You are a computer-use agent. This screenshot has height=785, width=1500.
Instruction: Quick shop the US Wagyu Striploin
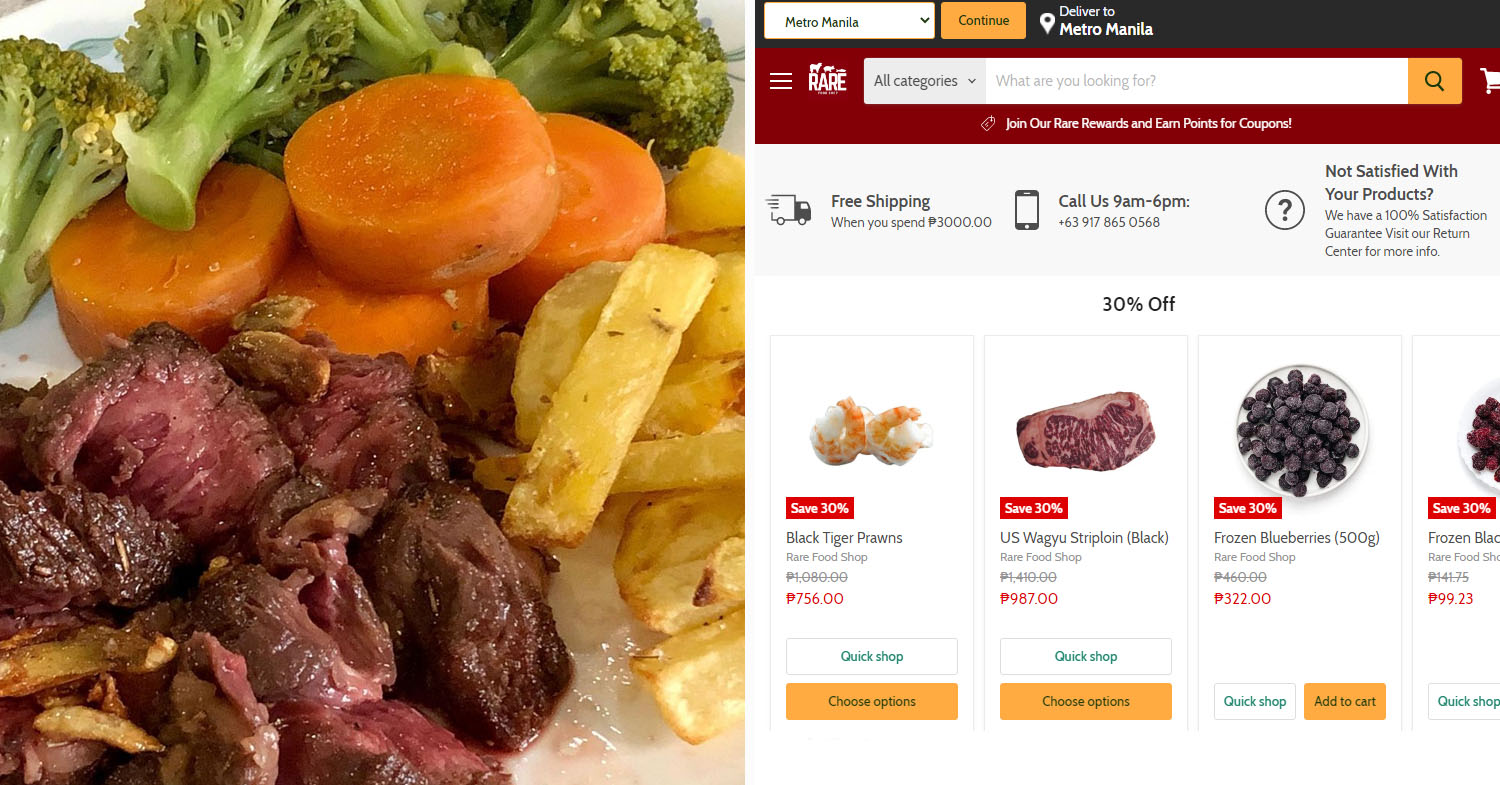pyautogui.click(x=1086, y=656)
